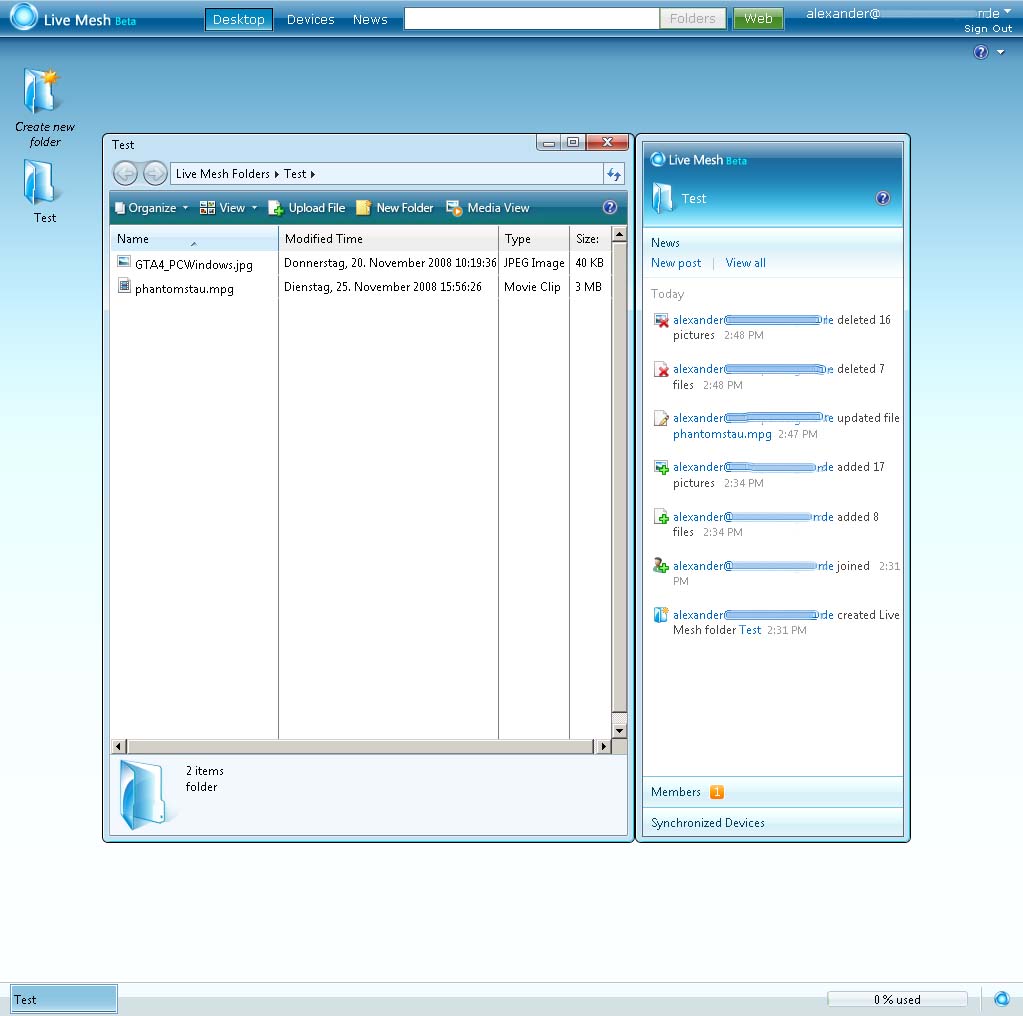Click the New post link
The height and width of the screenshot is (1016, 1023).
[676, 263]
